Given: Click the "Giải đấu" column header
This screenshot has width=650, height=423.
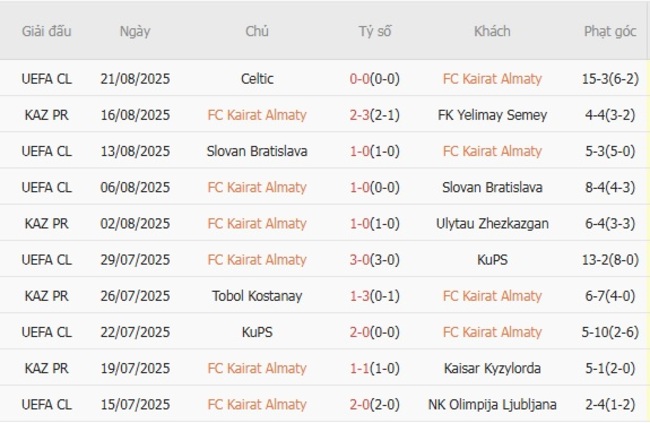Looking at the screenshot, I should click(47, 32).
